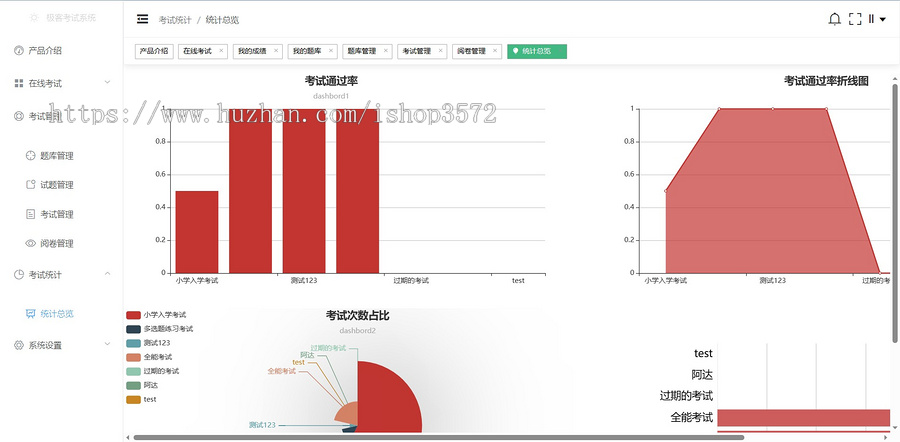This screenshot has width=900, height=442.
Task: Expand the 在线考试 sidebar chevron
Action: pyautogui.click(x=107, y=83)
